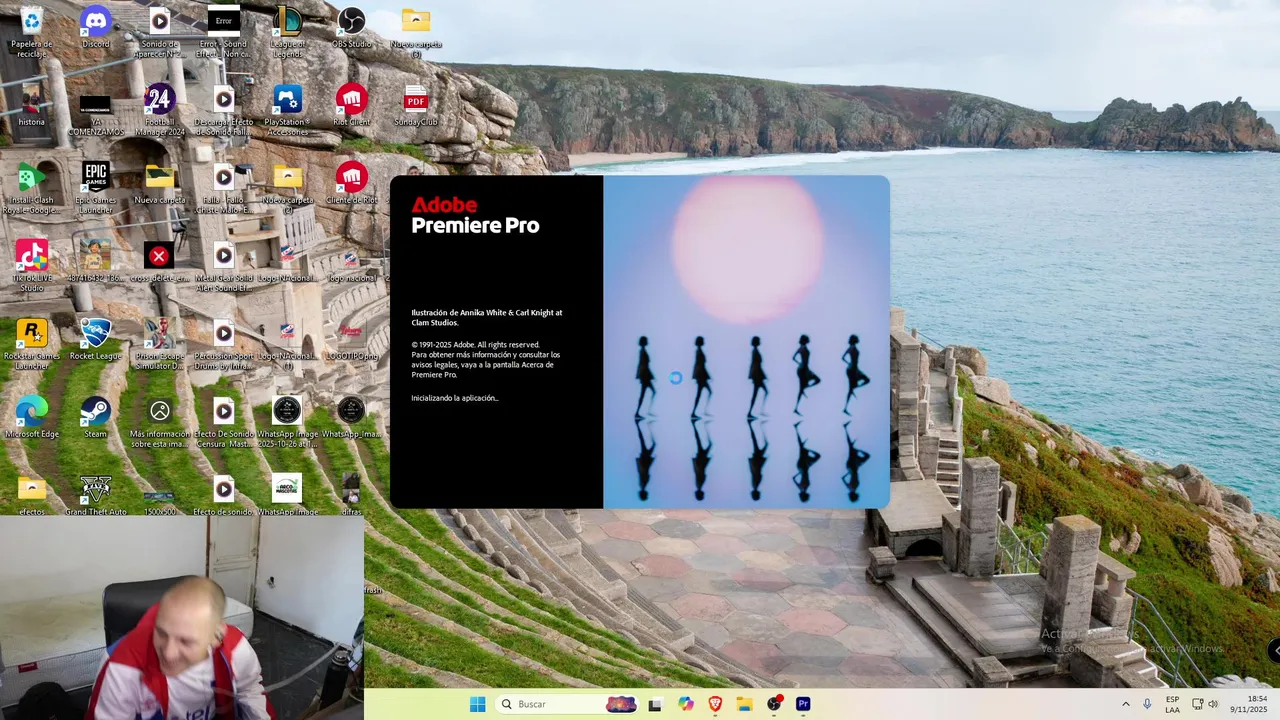Image resolution: width=1280 pixels, height=720 pixels.
Task: Open the Nueva carpeta (3) folder
Action: 416,30
